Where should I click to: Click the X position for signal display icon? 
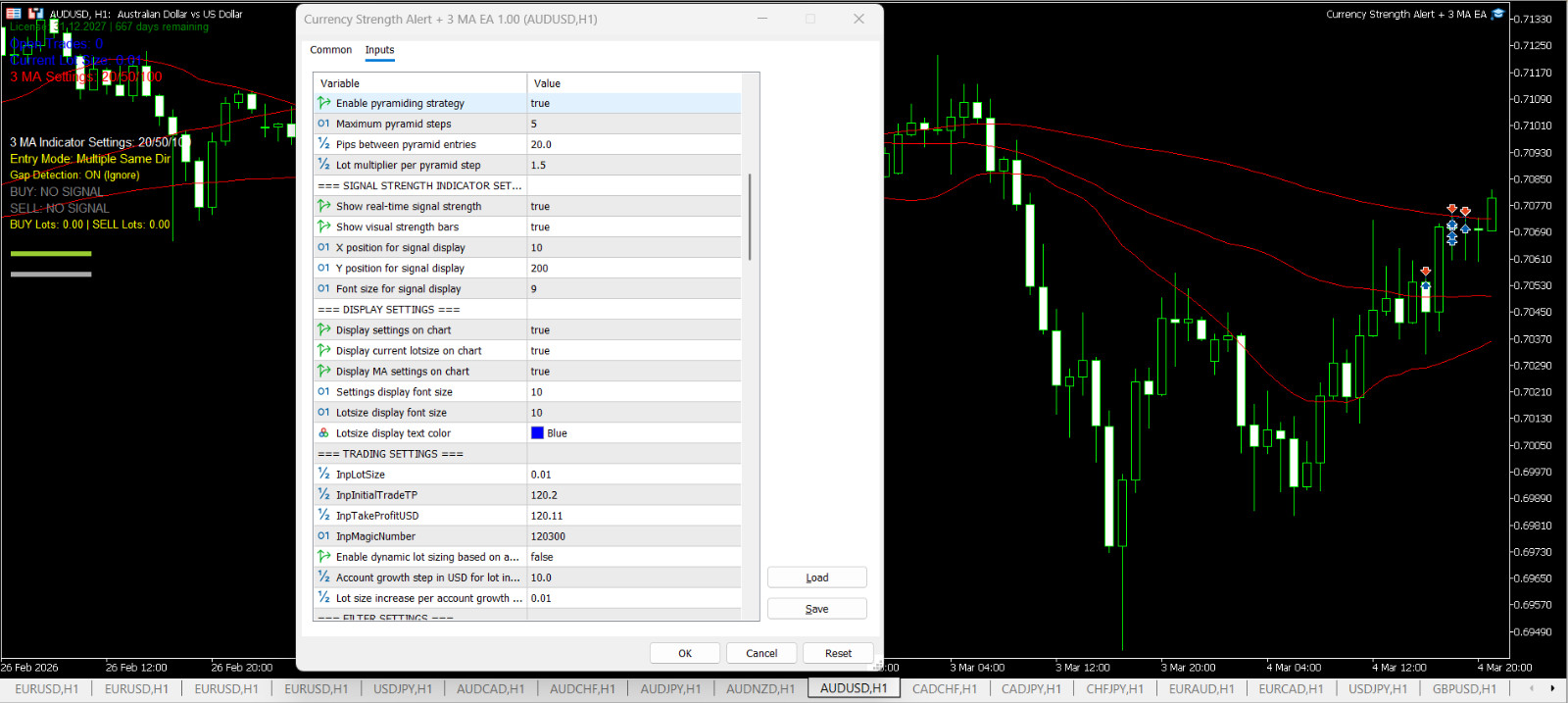pyautogui.click(x=323, y=247)
